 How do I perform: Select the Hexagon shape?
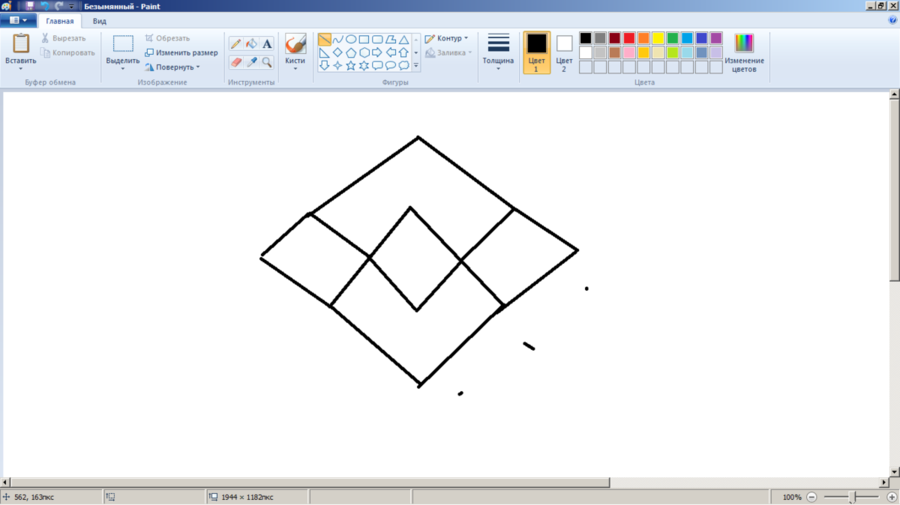pyautogui.click(x=364, y=53)
